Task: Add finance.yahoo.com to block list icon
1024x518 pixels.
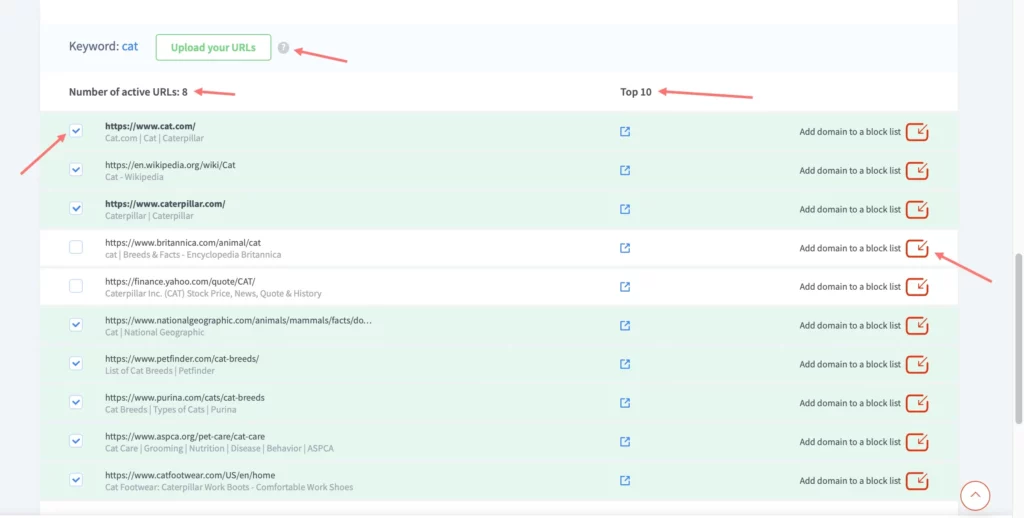Action: [918, 287]
